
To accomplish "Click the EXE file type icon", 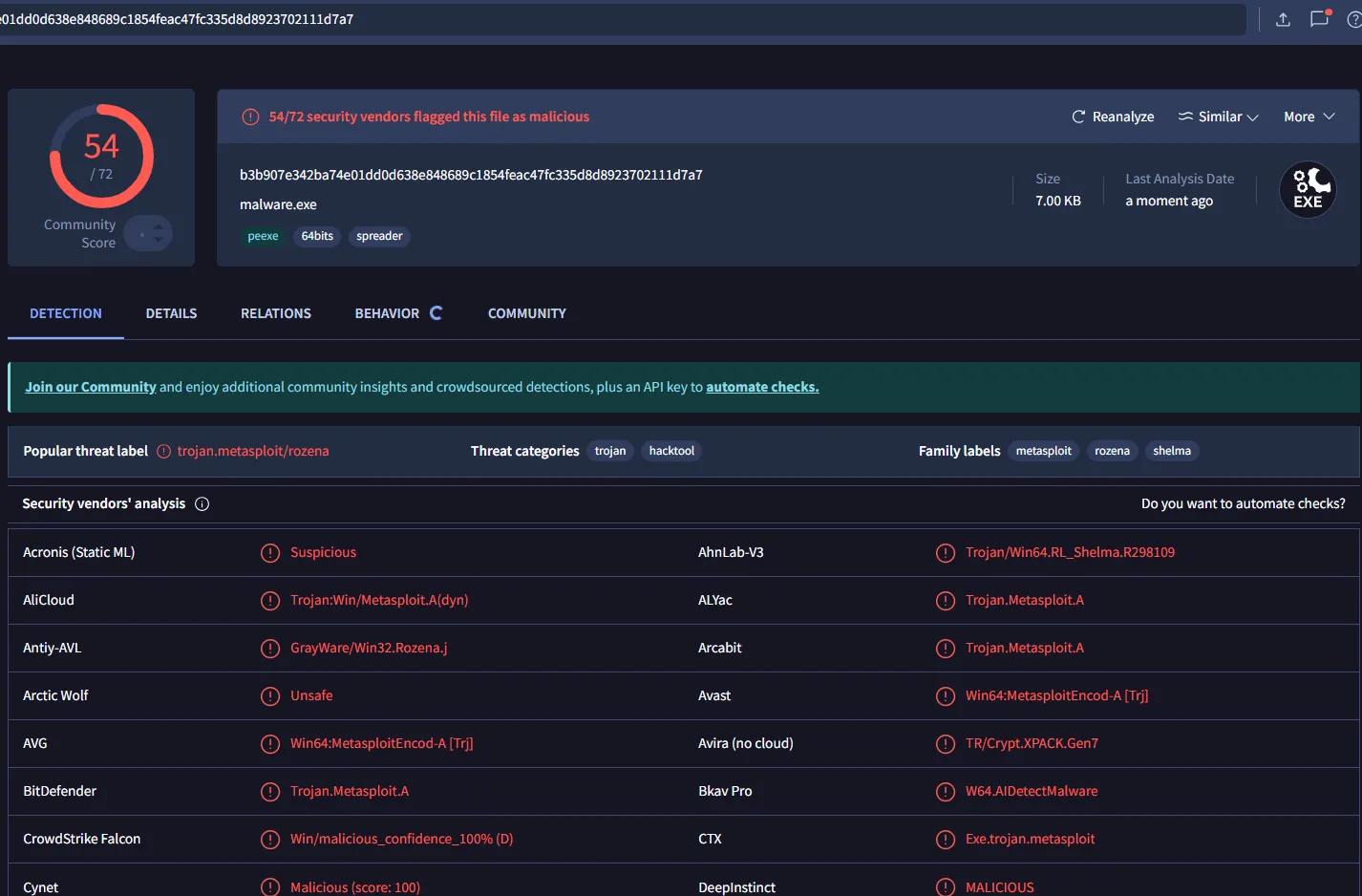I will (x=1308, y=190).
